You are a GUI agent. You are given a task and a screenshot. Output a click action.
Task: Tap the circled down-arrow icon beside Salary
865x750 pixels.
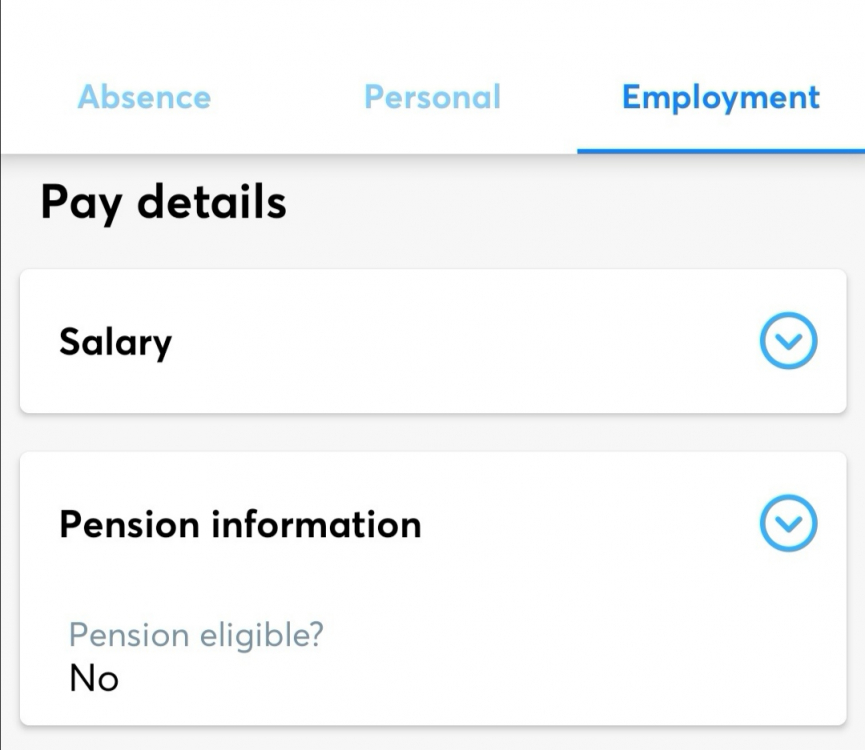[788, 342]
